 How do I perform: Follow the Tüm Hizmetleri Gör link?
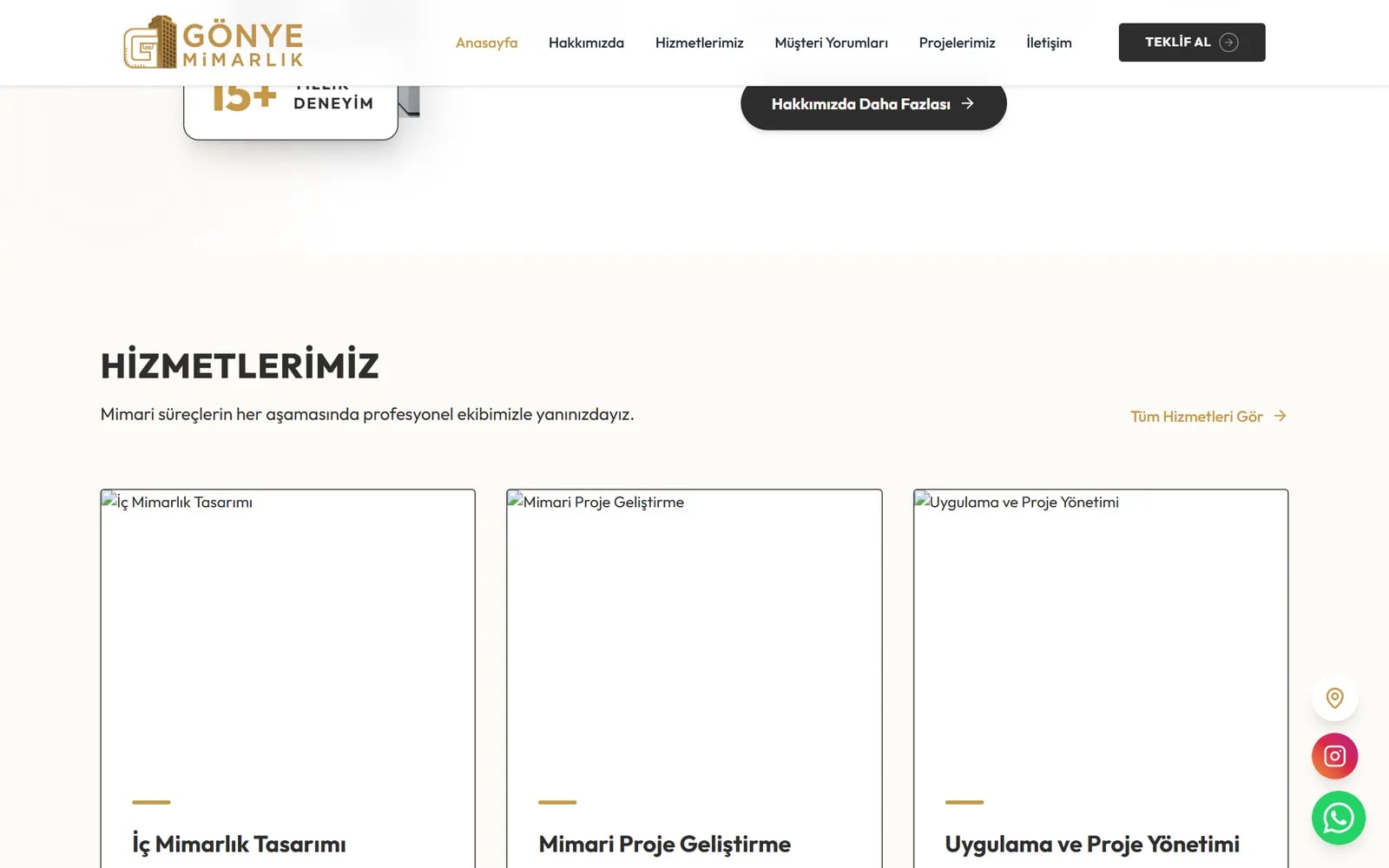[x=1208, y=417]
